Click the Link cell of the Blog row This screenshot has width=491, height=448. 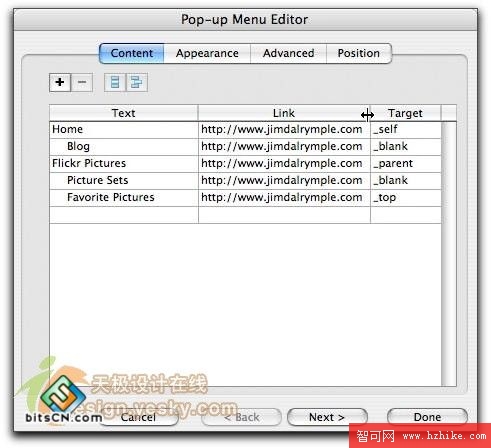click(x=284, y=147)
